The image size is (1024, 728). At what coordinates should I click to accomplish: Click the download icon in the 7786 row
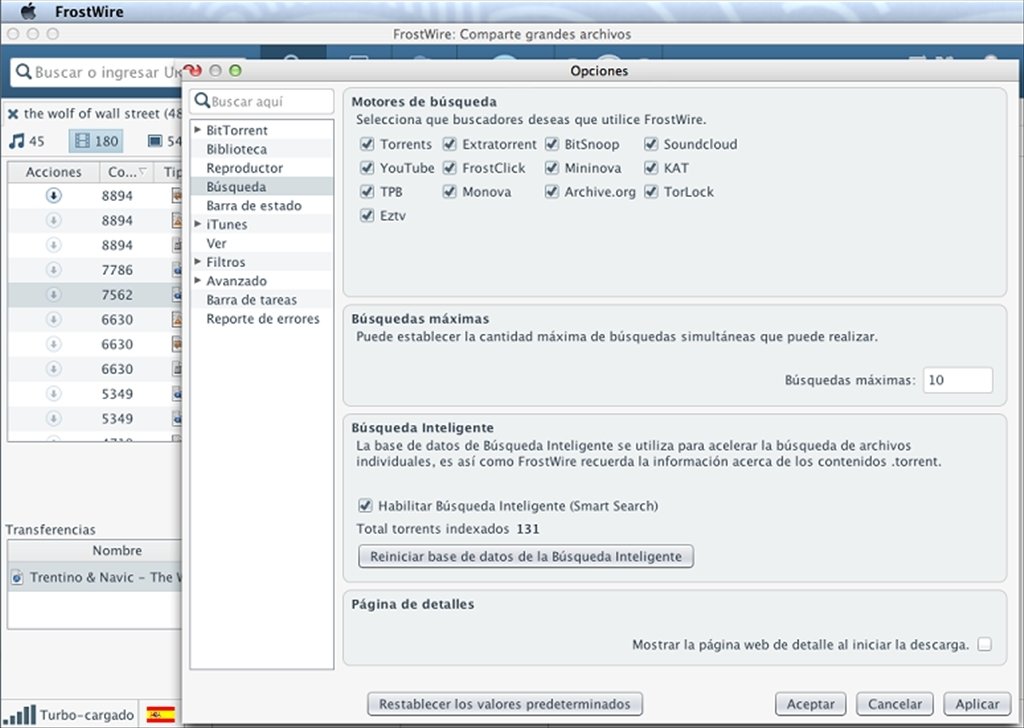54,270
